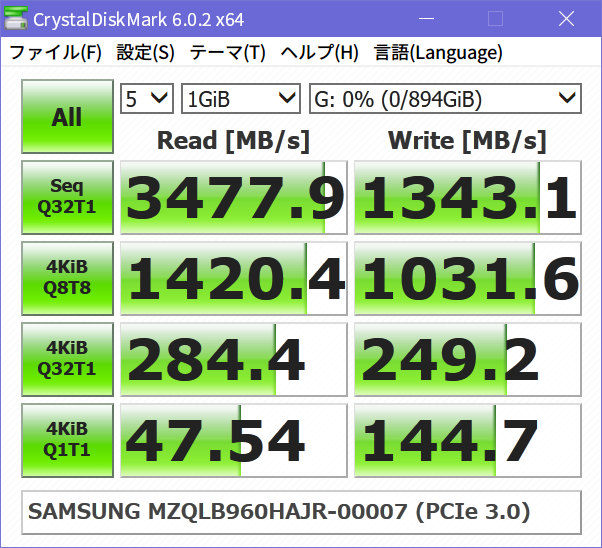Screen dimensions: 602x548
Task: Run all benchmarks with the All button
Action: 67,117
